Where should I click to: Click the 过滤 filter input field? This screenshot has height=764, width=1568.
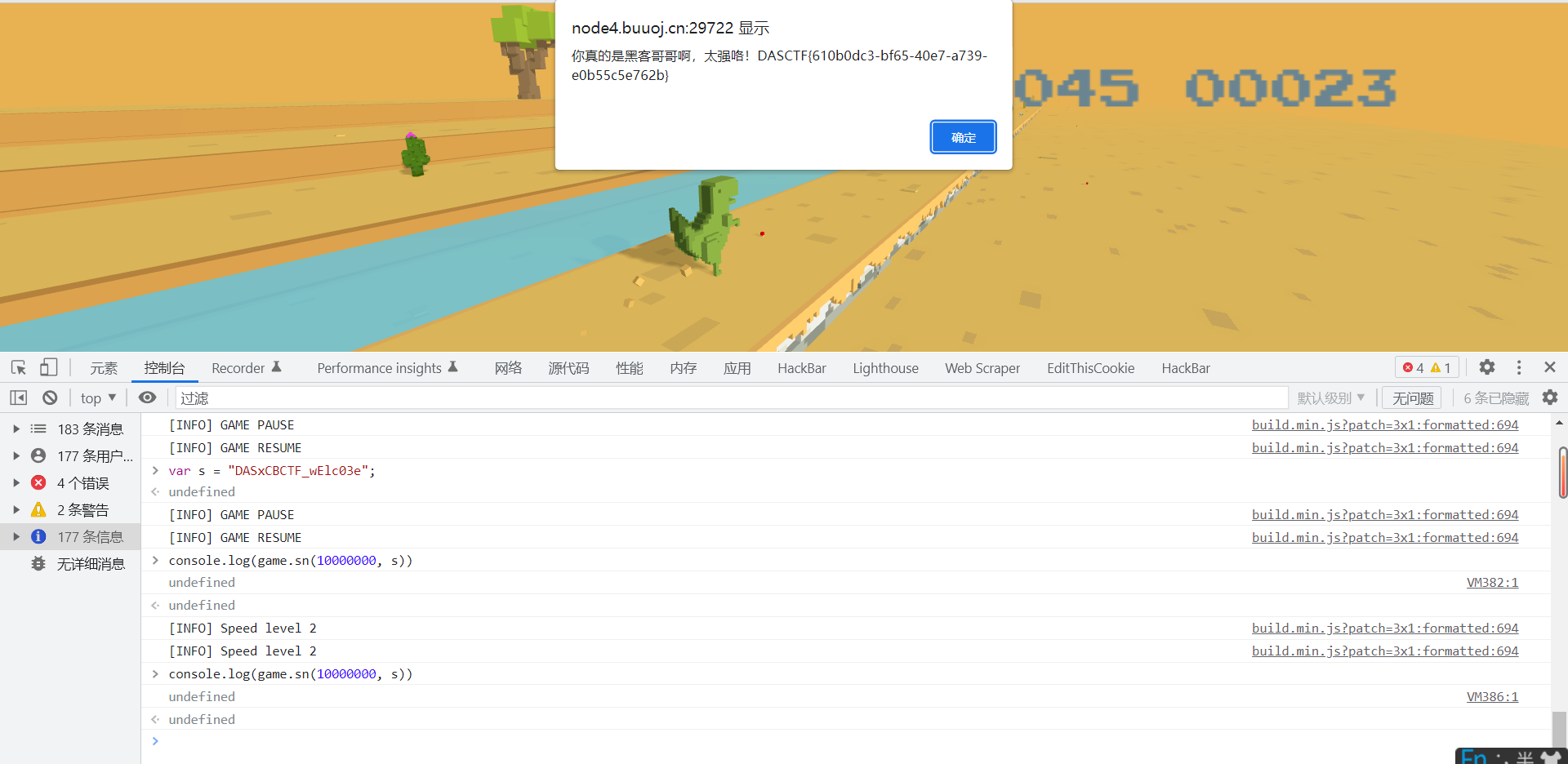[732, 398]
